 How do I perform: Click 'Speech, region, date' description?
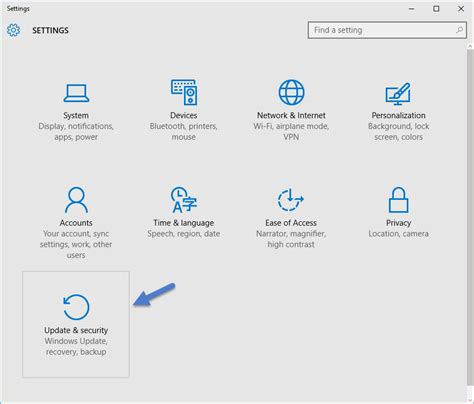[184, 234]
